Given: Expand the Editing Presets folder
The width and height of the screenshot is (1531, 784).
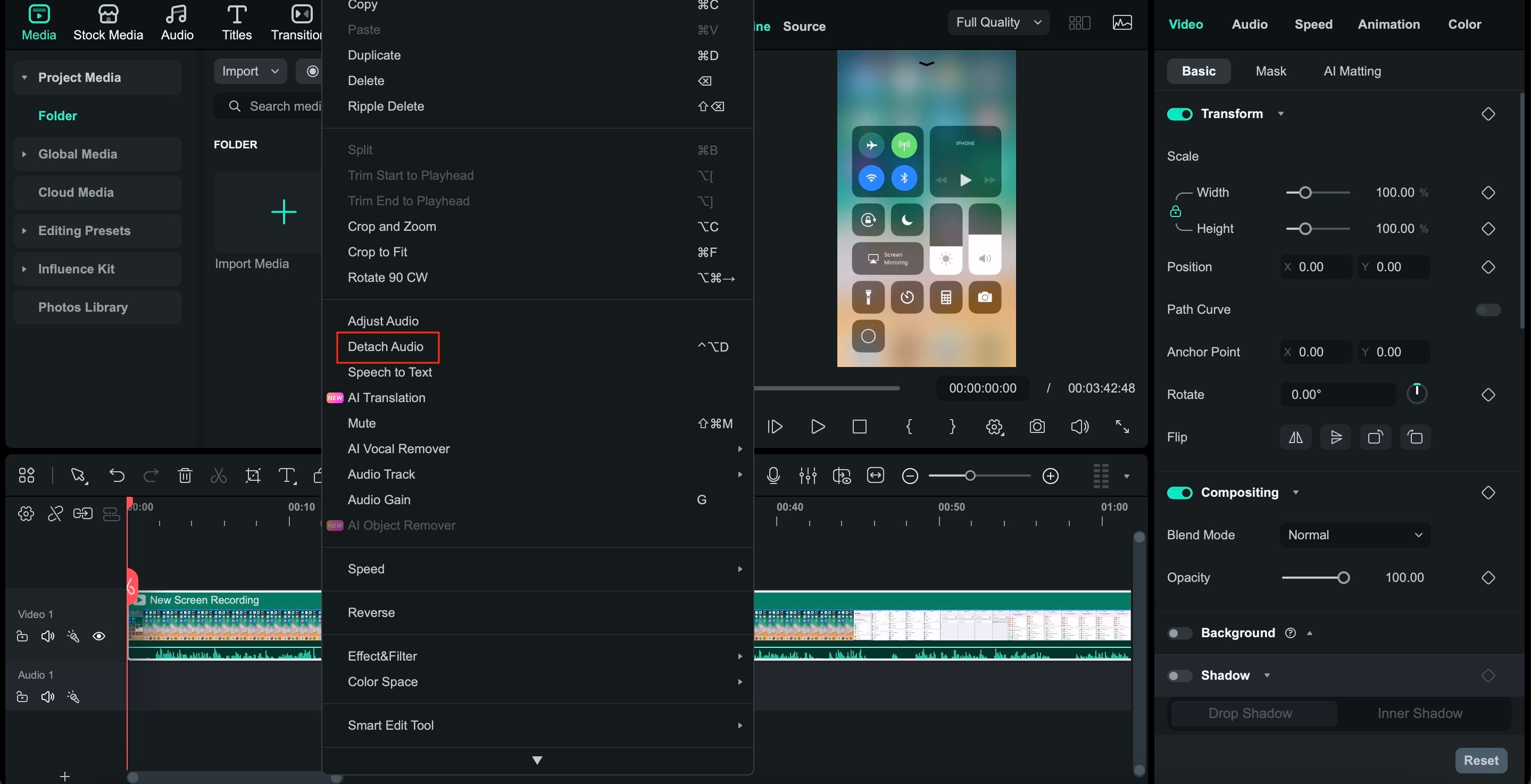Looking at the screenshot, I should pyautogui.click(x=24, y=231).
